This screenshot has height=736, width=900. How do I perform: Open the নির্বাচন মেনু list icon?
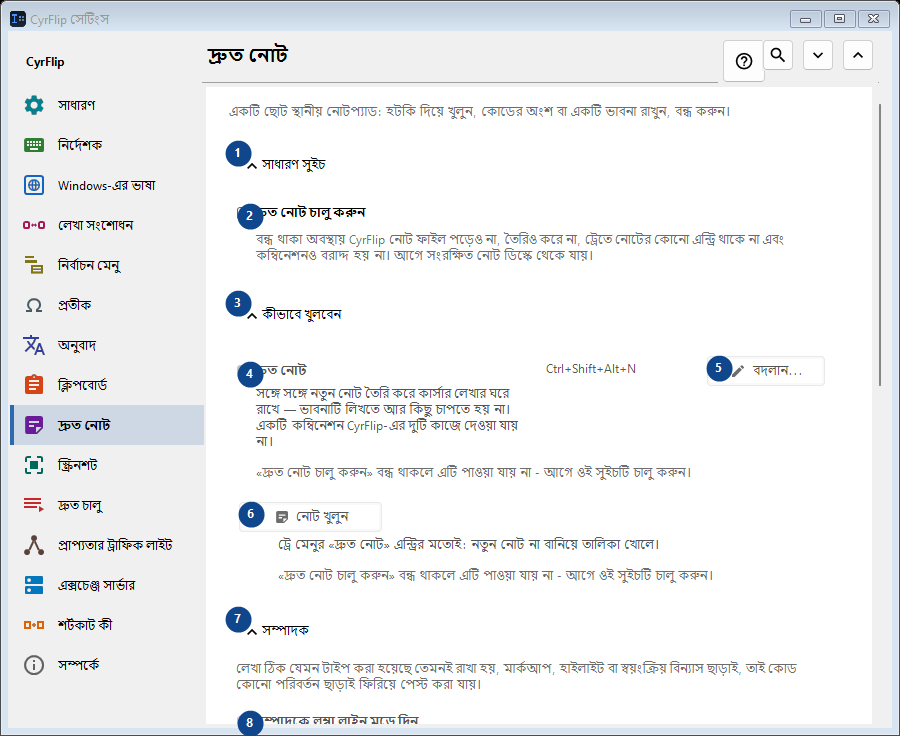pyautogui.click(x=34, y=265)
